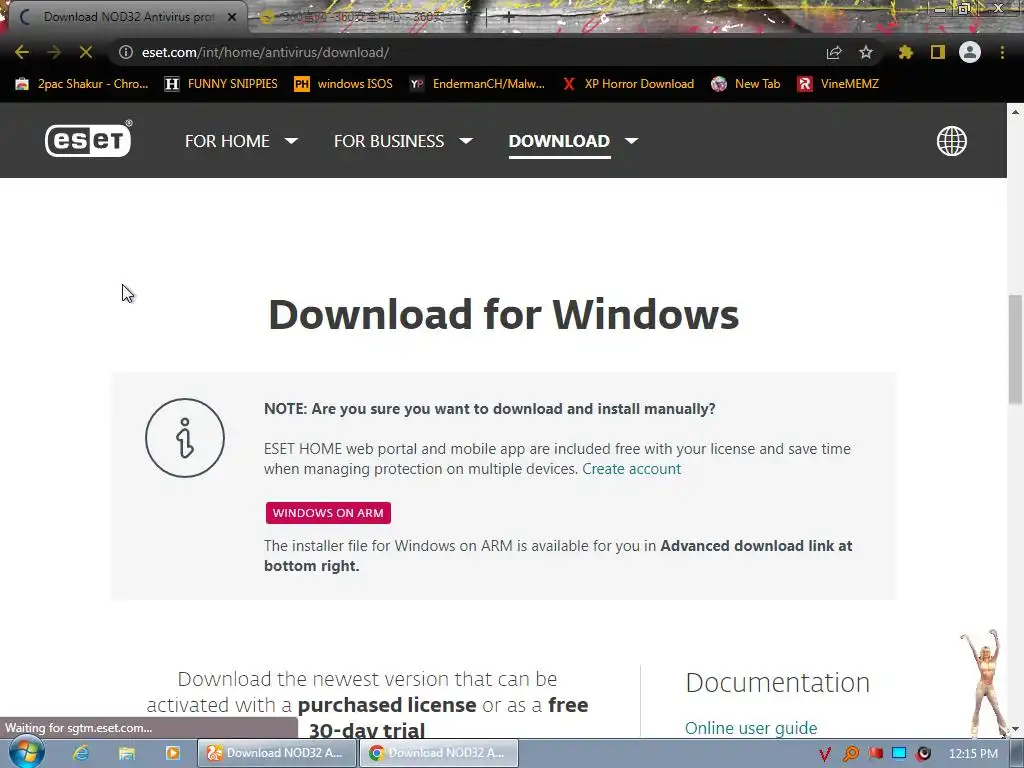Open the XP Horror Download bookmark
Image resolution: width=1024 pixels, height=768 pixels.
tap(628, 84)
